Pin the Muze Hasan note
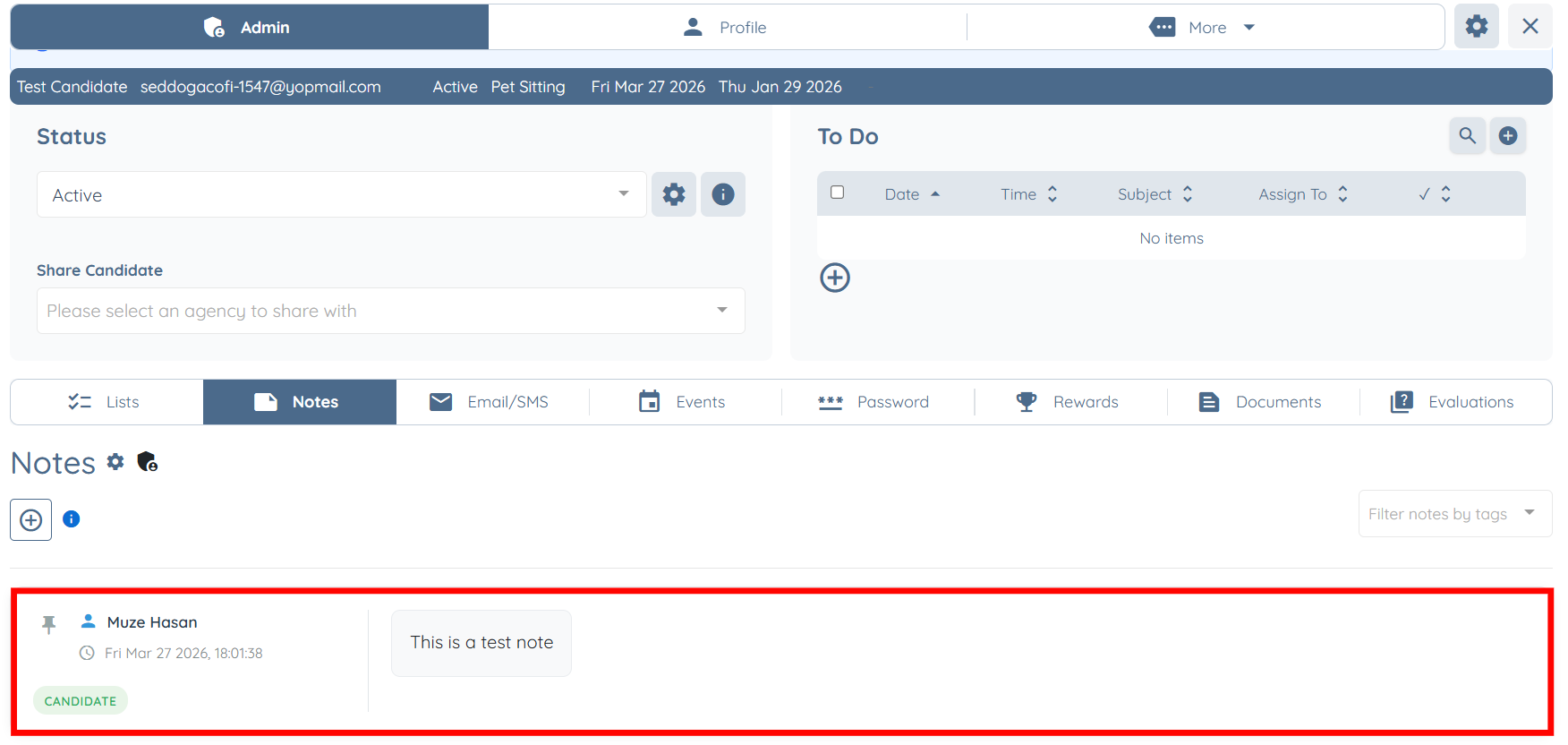The width and height of the screenshot is (1568, 745). coord(49,624)
